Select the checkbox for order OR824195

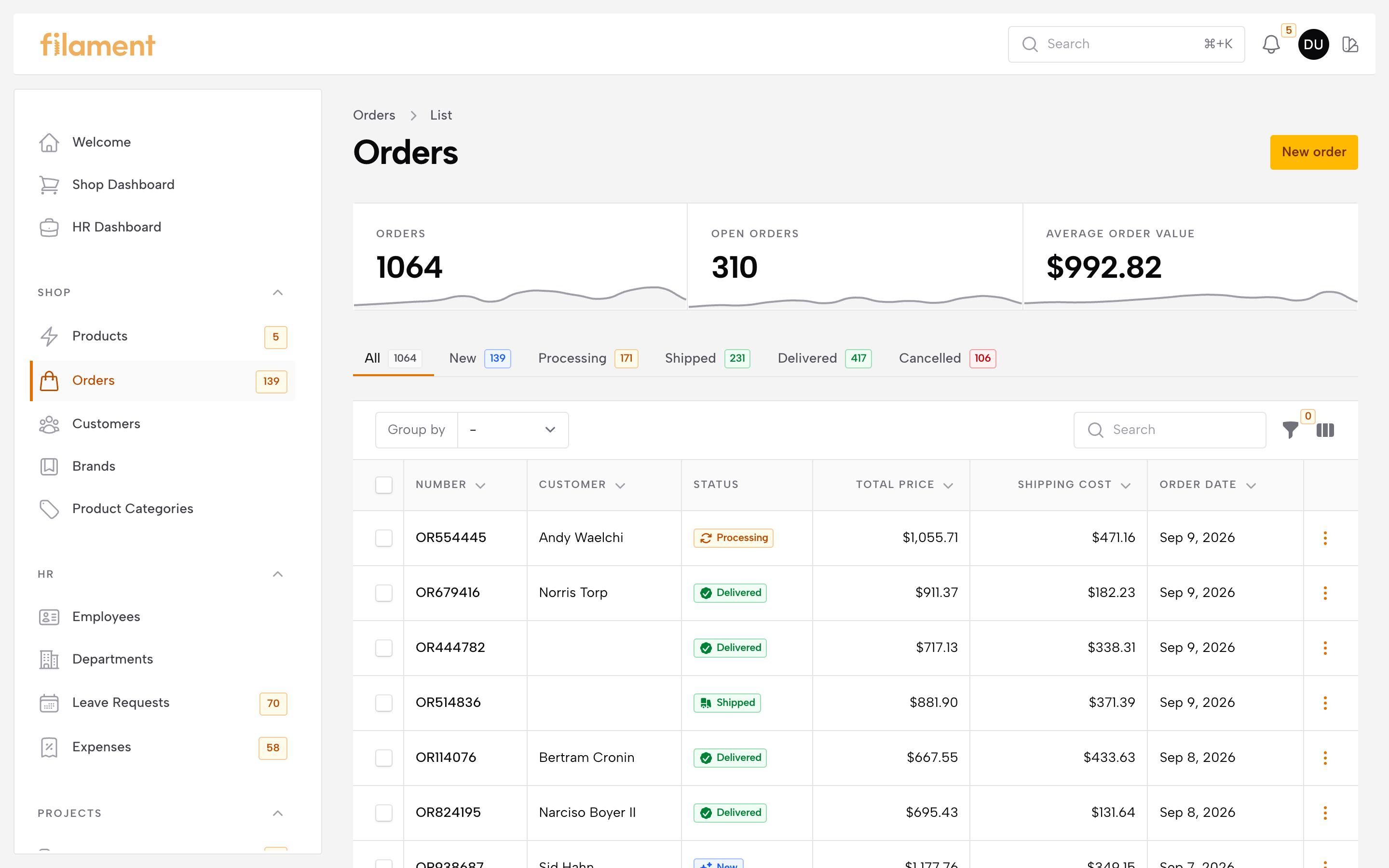pos(383,813)
